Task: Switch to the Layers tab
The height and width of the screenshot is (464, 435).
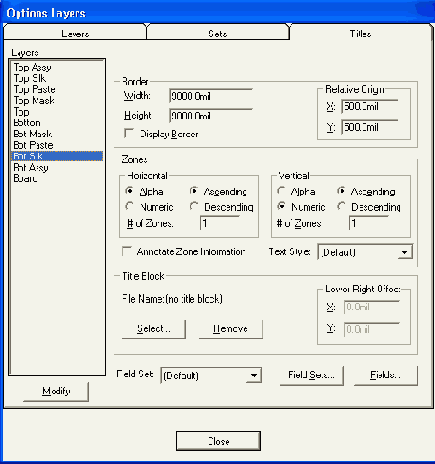Action: 75,33
